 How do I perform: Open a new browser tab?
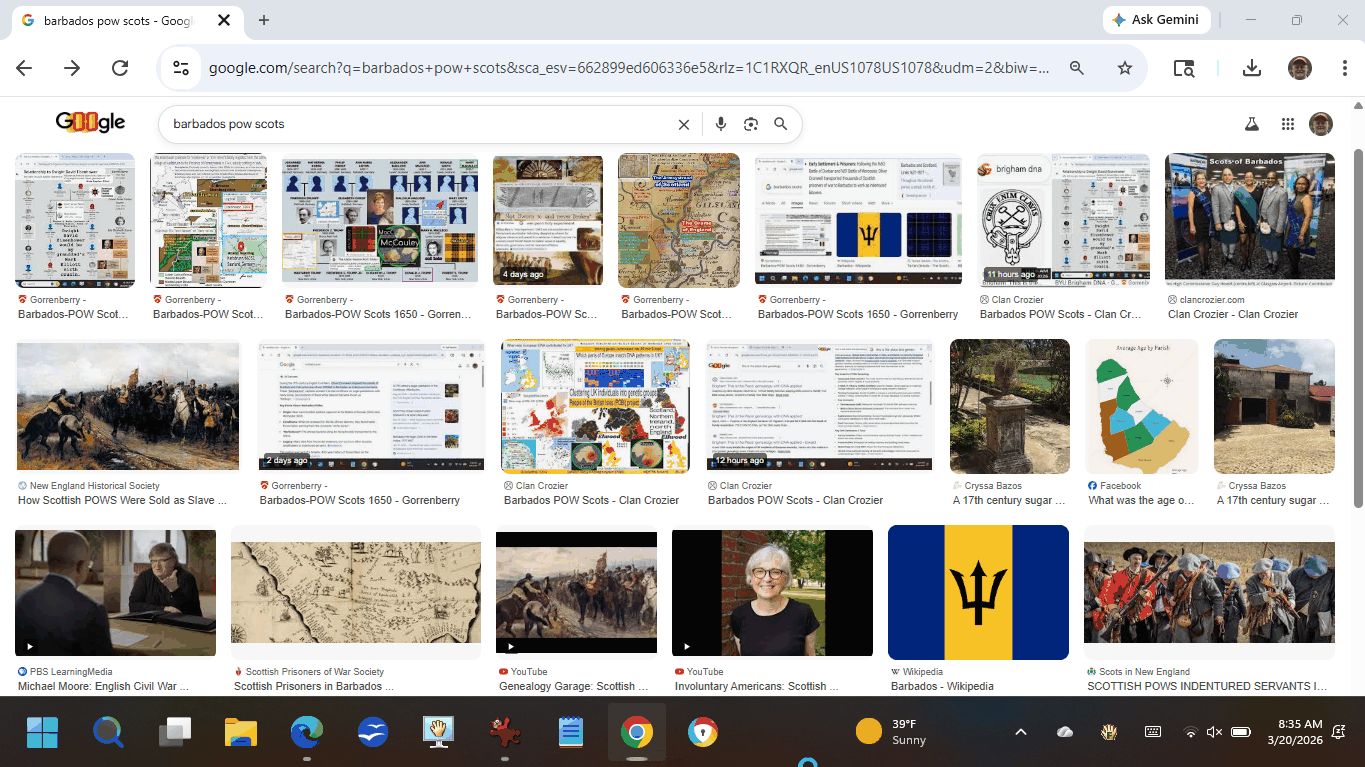(264, 20)
